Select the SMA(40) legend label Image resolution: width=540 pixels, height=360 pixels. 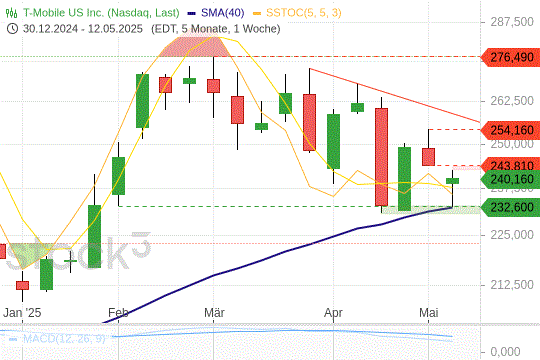point(223,13)
